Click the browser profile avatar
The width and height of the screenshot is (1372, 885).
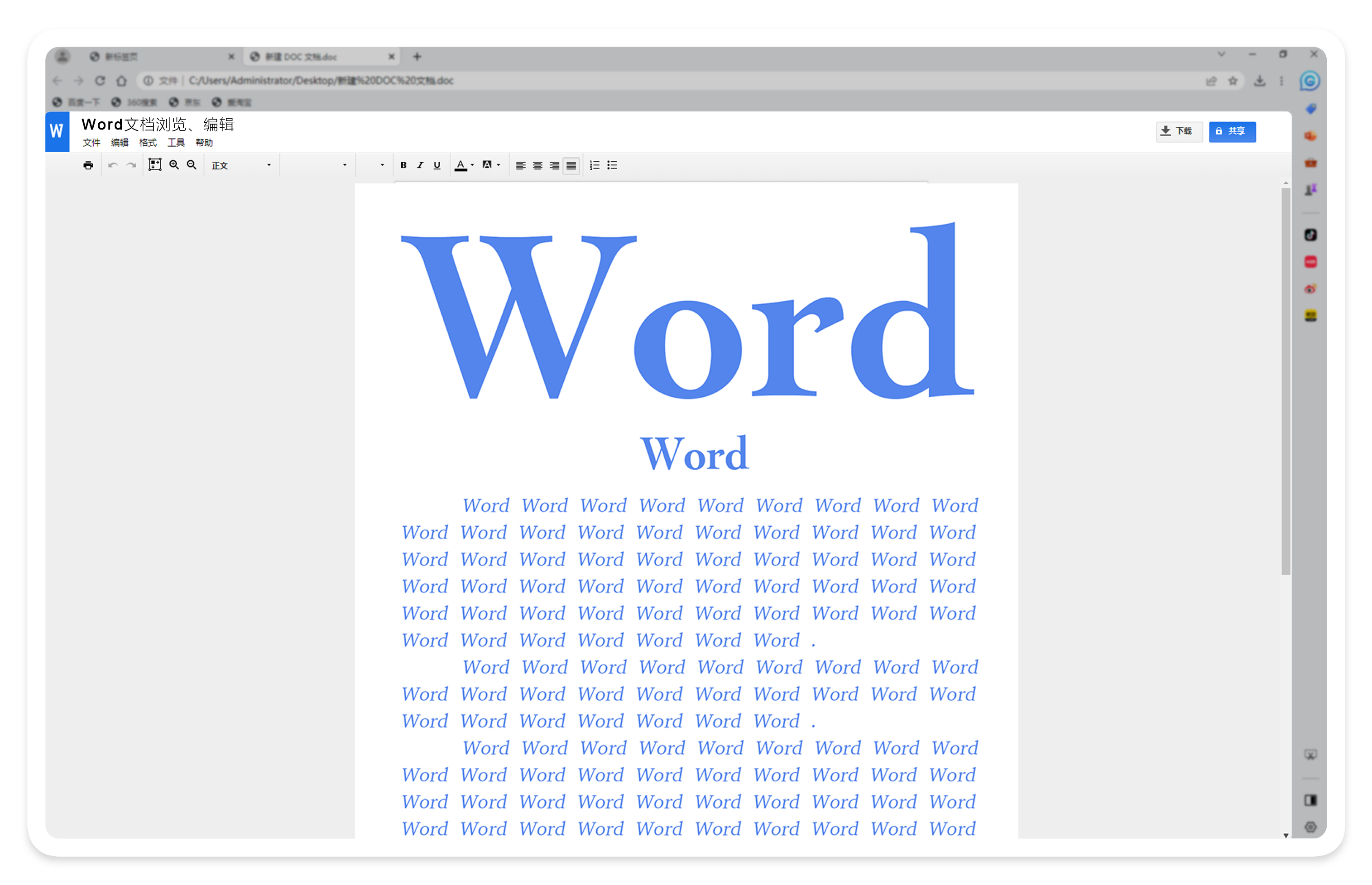pos(62,56)
